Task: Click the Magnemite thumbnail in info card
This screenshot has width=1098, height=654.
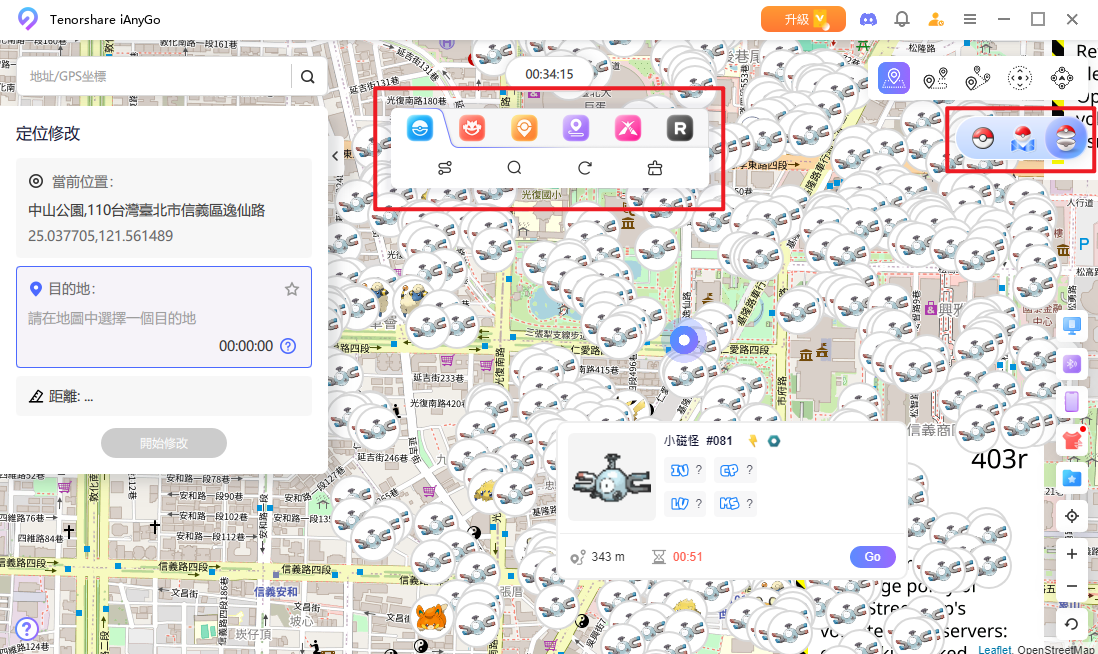Action: tap(611, 477)
